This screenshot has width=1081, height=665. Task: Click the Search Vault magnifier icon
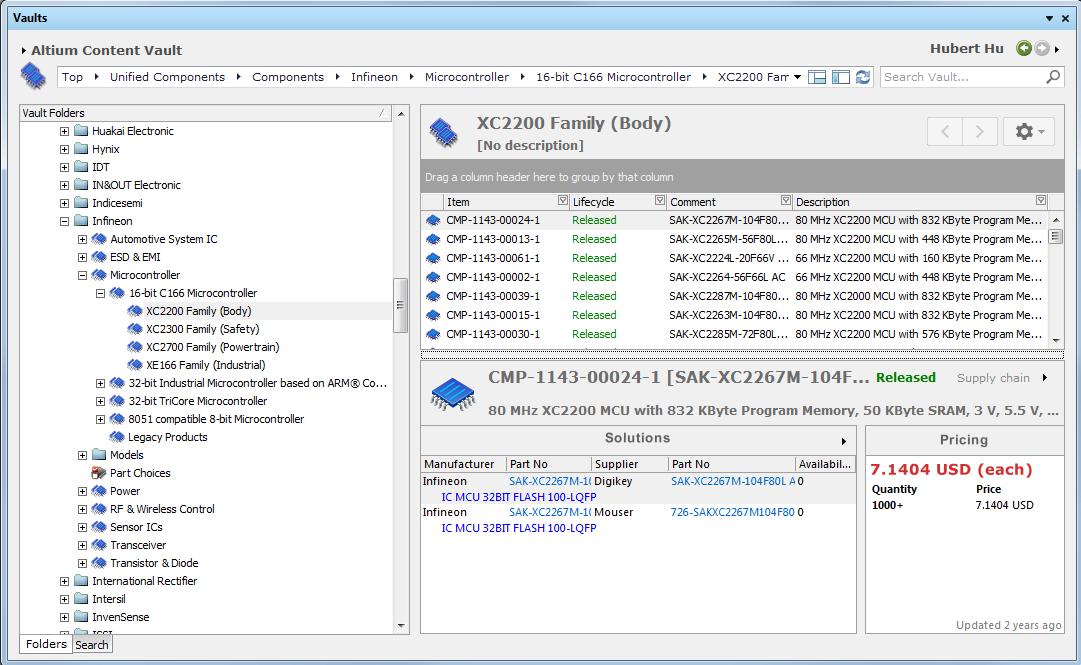pos(1053,77)
